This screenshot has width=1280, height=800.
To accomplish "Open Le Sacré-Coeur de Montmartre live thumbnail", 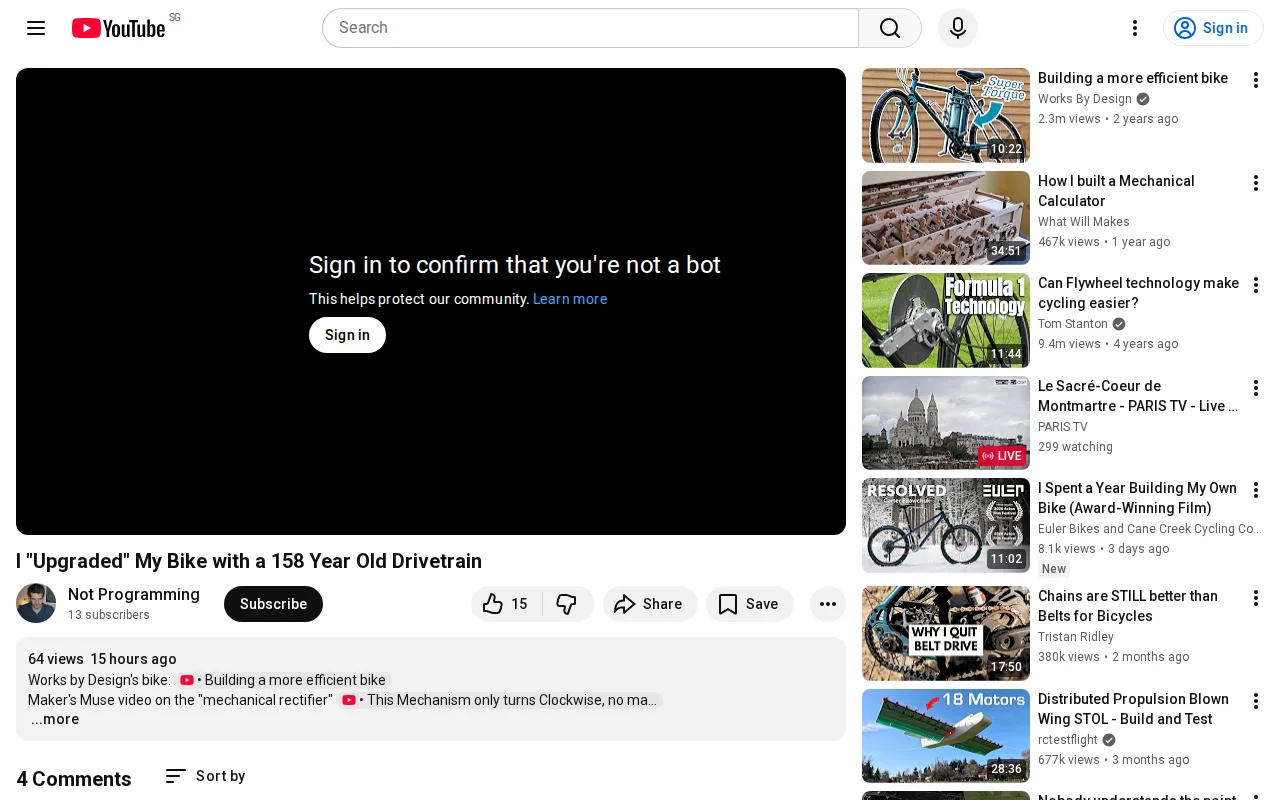I will point(946,423).
